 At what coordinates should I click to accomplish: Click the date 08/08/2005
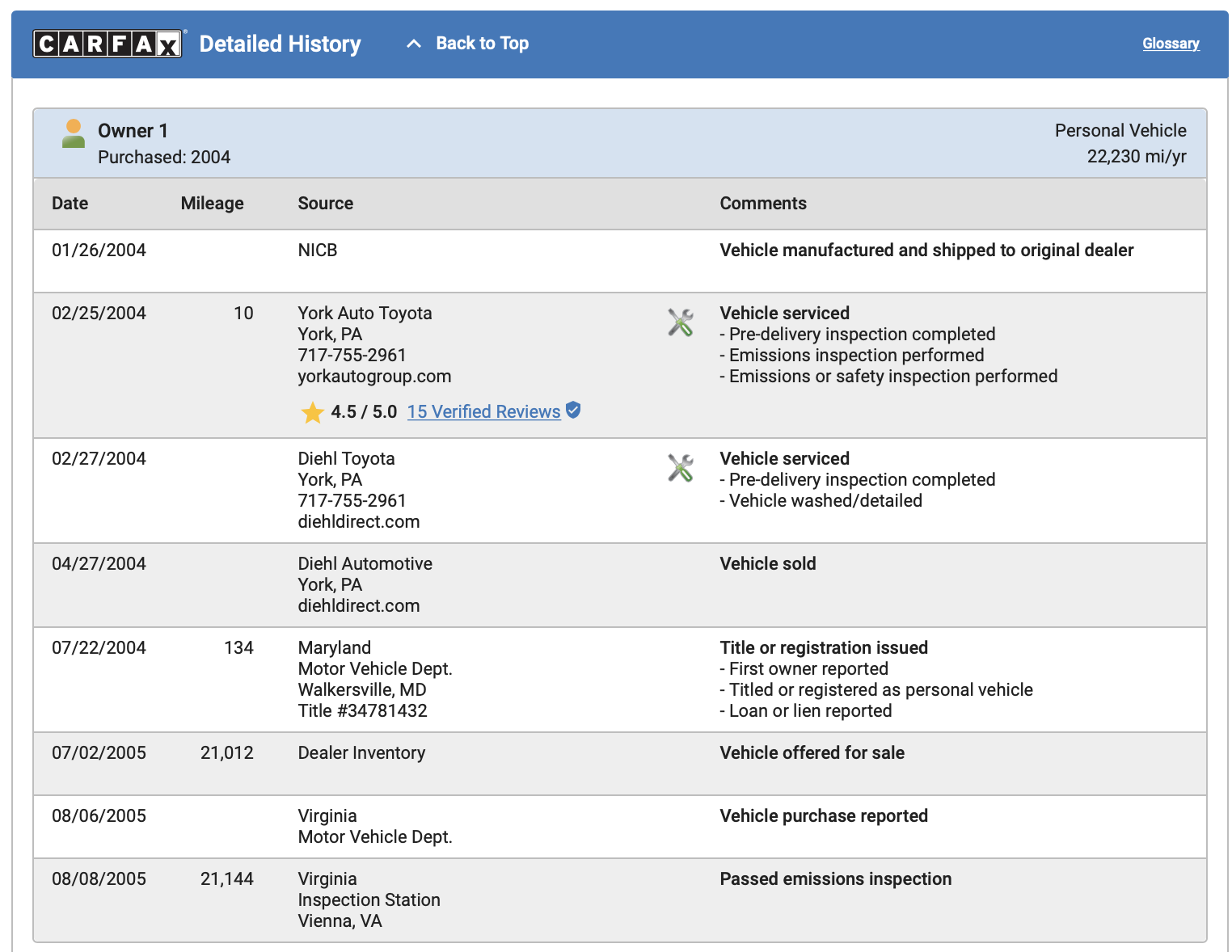pos(99,879)
